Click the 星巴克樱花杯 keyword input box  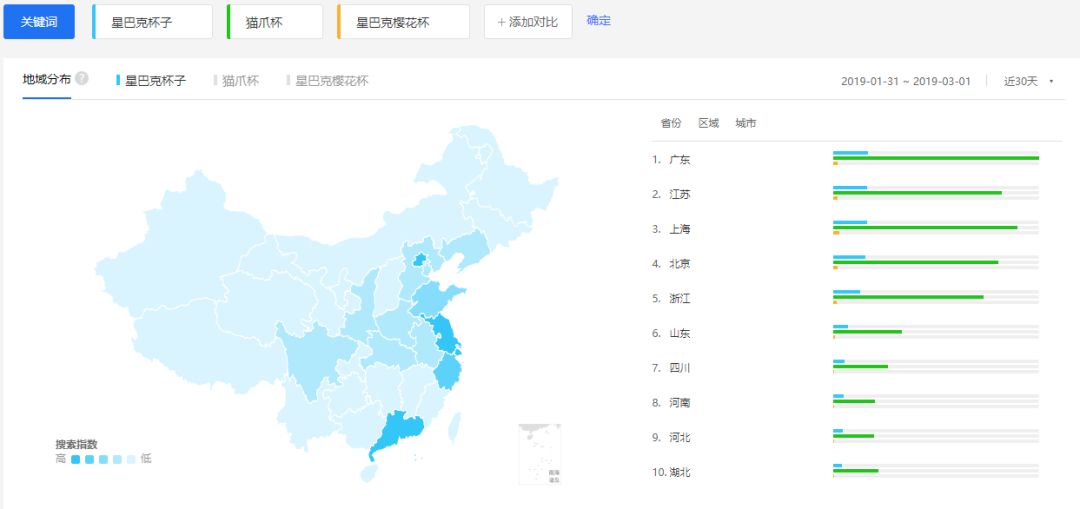coord(404,22)
